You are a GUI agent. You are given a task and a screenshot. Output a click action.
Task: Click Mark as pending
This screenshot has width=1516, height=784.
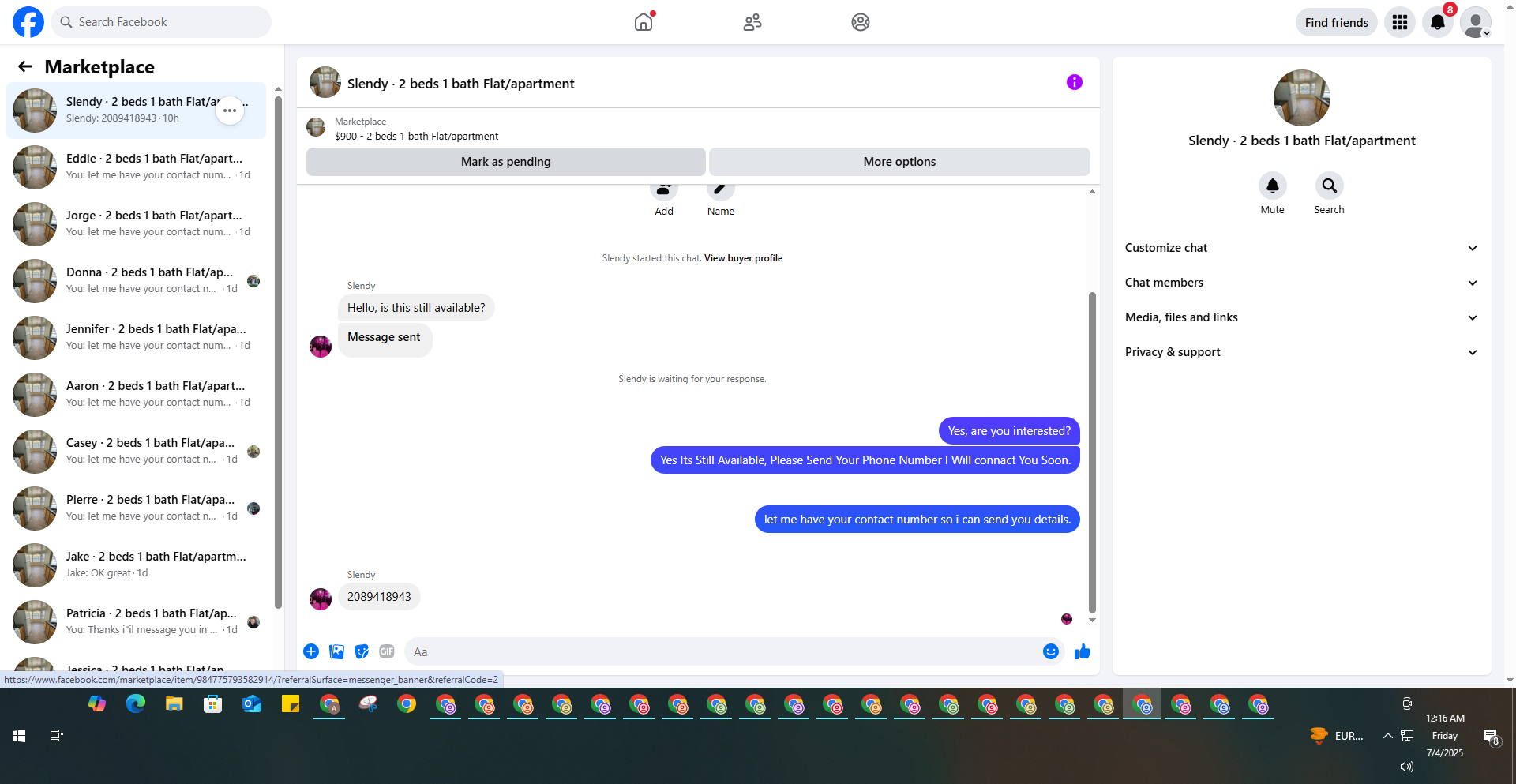tap(506, 162)
